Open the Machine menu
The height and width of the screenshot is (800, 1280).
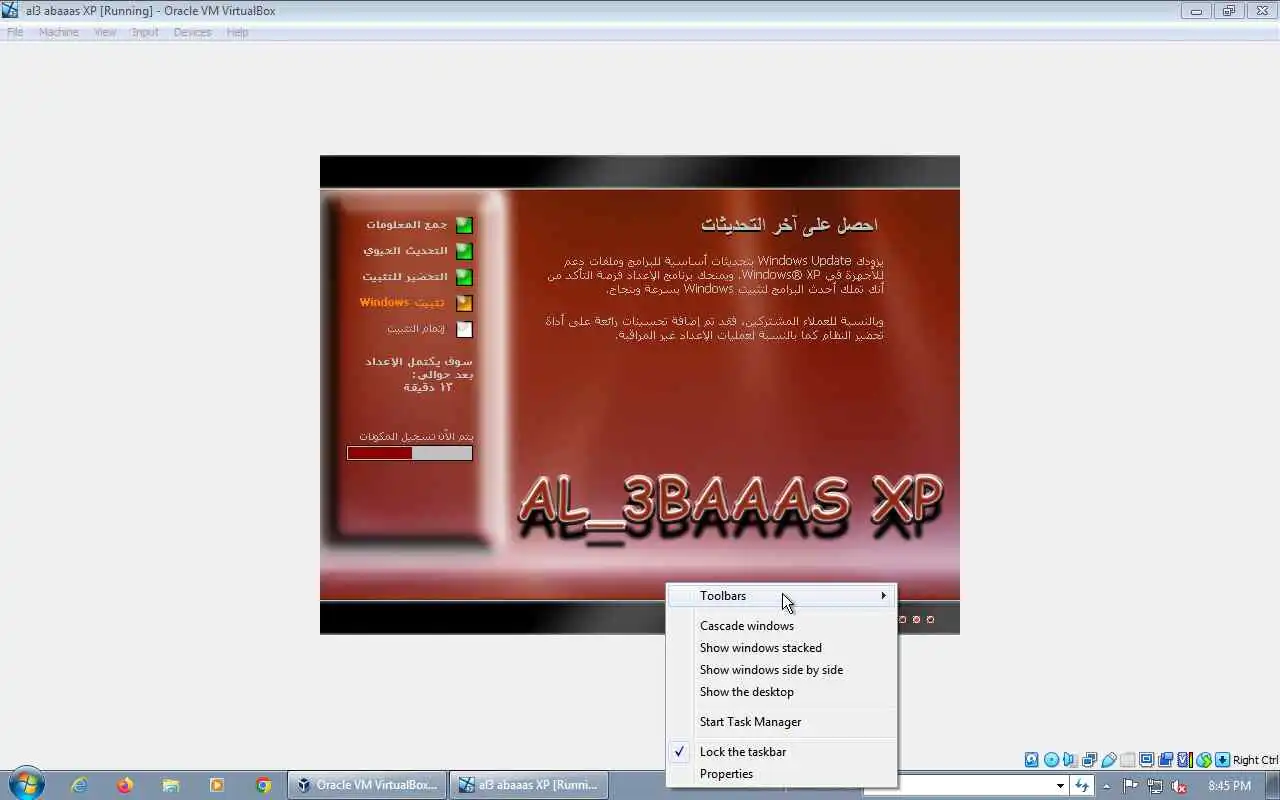tap(59, 32)
